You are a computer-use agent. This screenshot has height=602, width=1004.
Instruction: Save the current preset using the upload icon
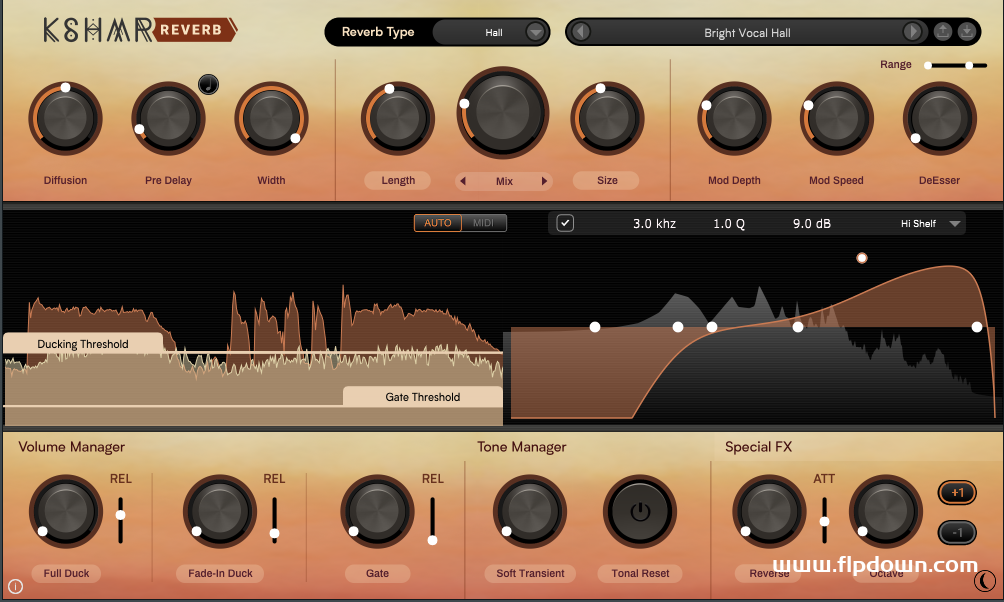click(941, 31)
